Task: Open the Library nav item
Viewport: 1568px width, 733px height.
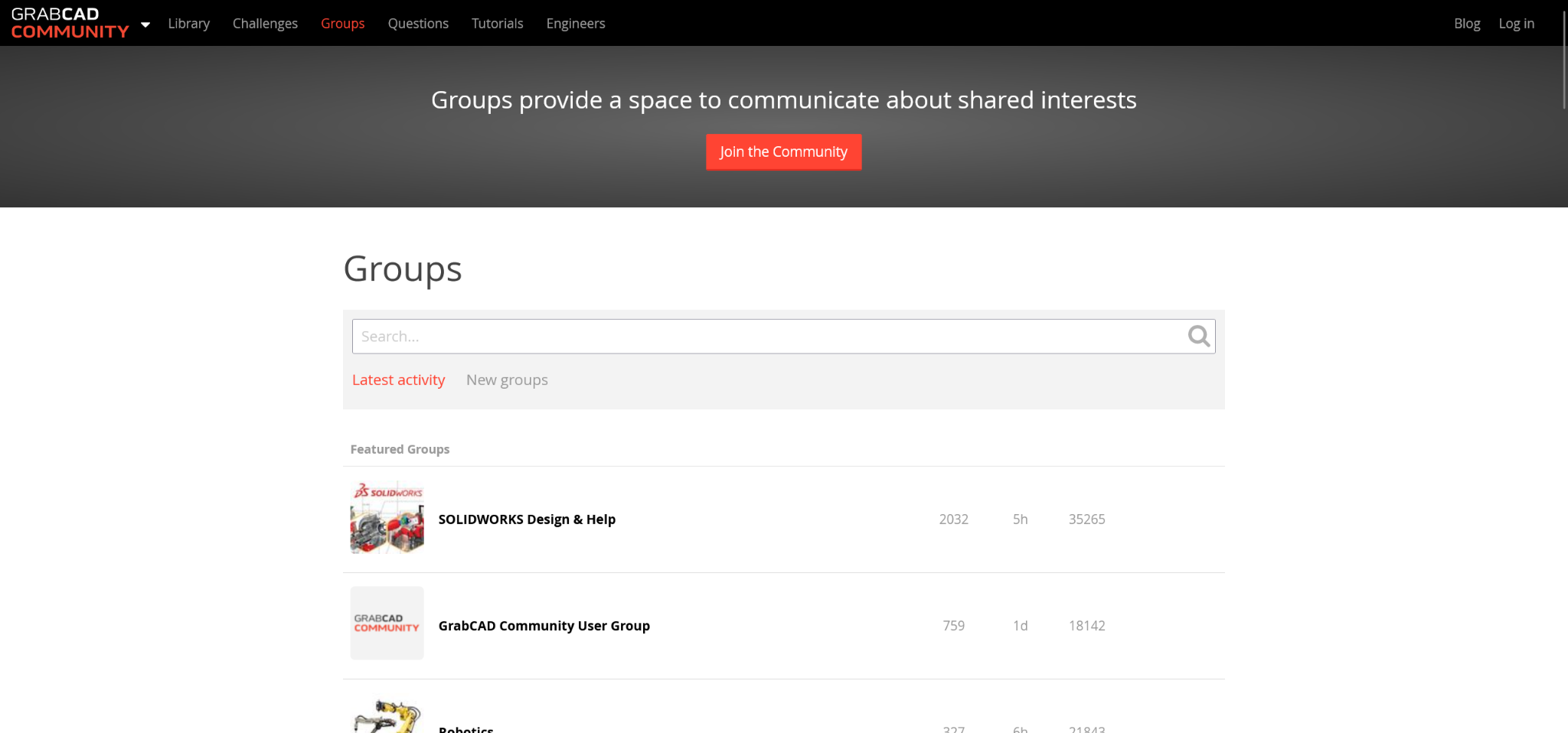Action: click(x=188, y=24)
